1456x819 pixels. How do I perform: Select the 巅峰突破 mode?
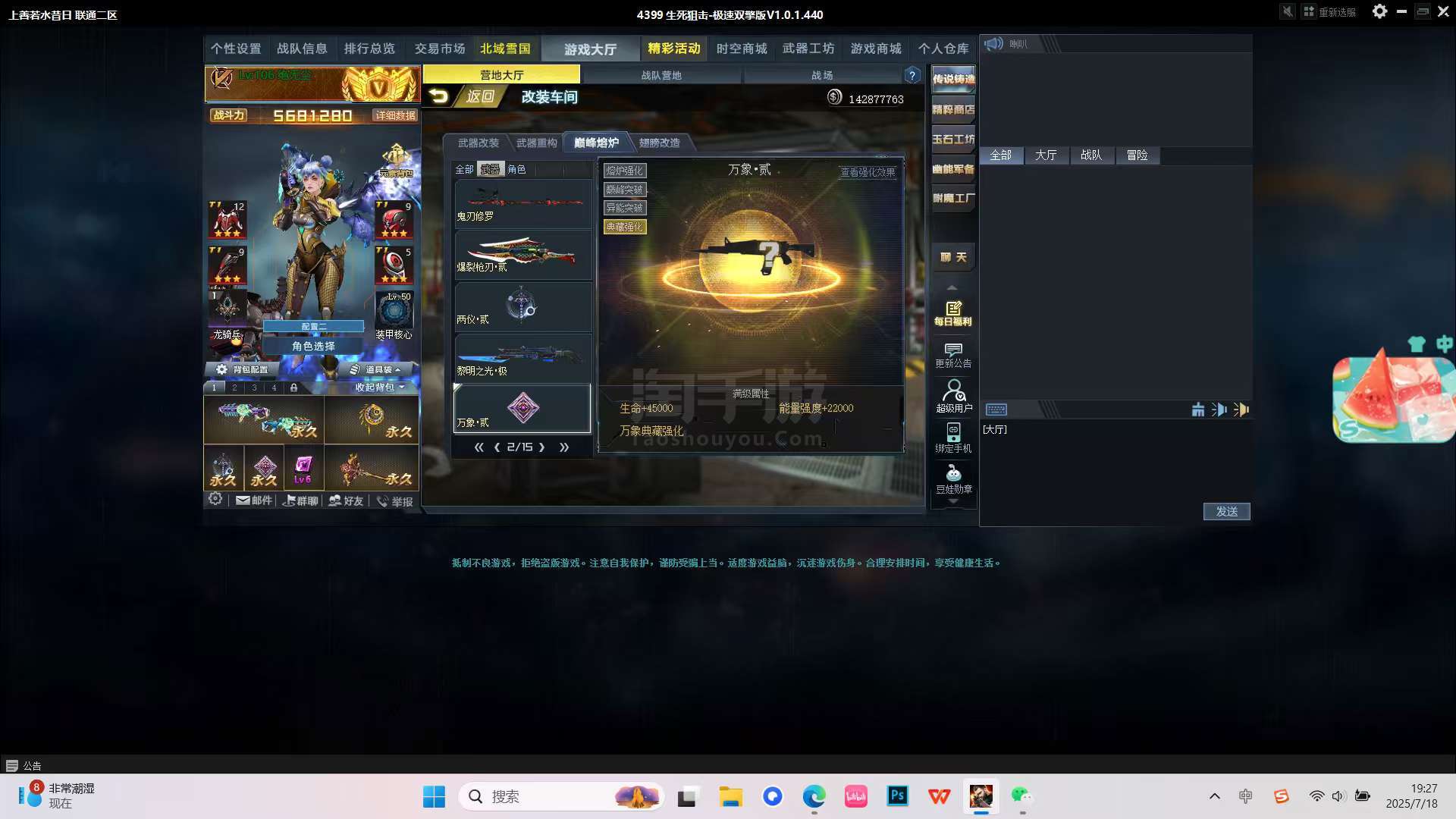625,190
